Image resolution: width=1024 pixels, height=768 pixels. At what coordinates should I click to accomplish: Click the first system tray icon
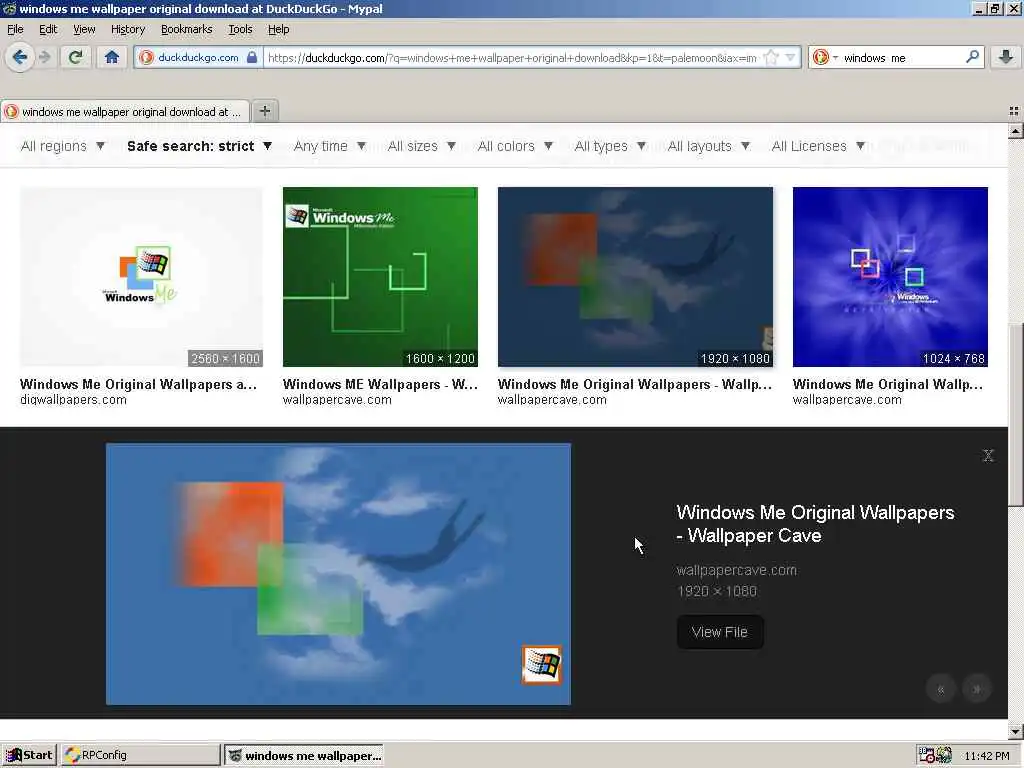pos(926,755)
